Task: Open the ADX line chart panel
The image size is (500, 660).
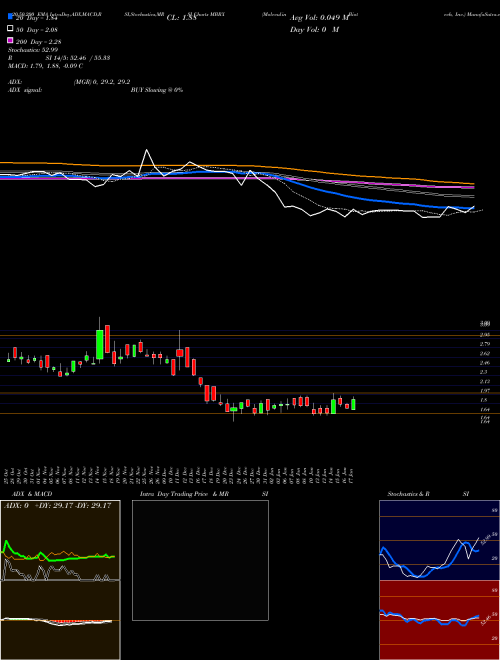Action: point(60,540)
